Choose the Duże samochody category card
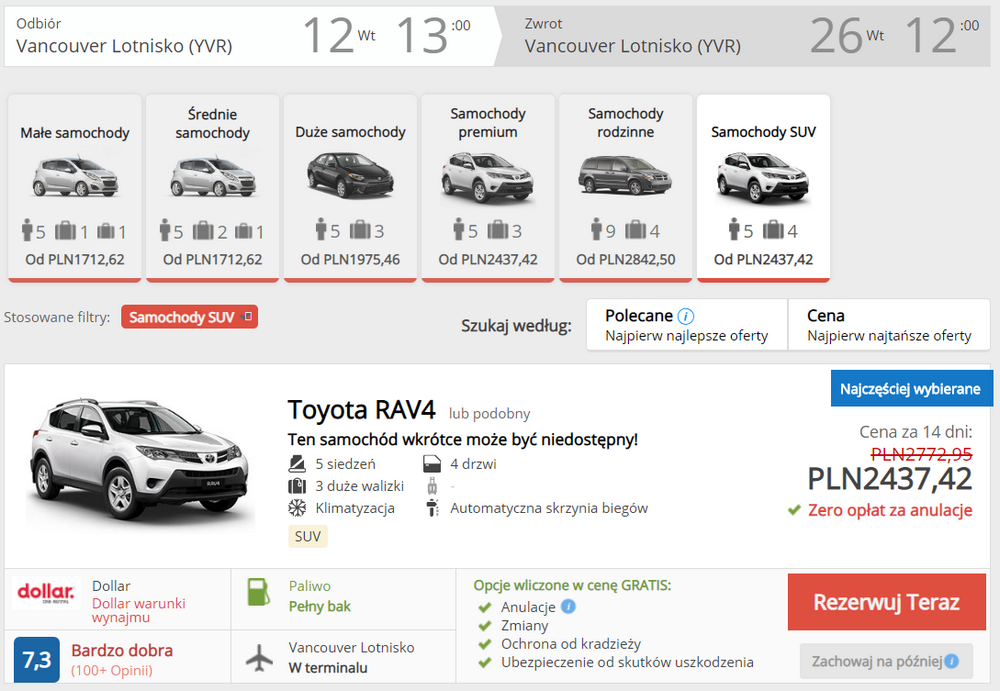Viewport: 1000px width, 691px height. (x=350, y=188)
